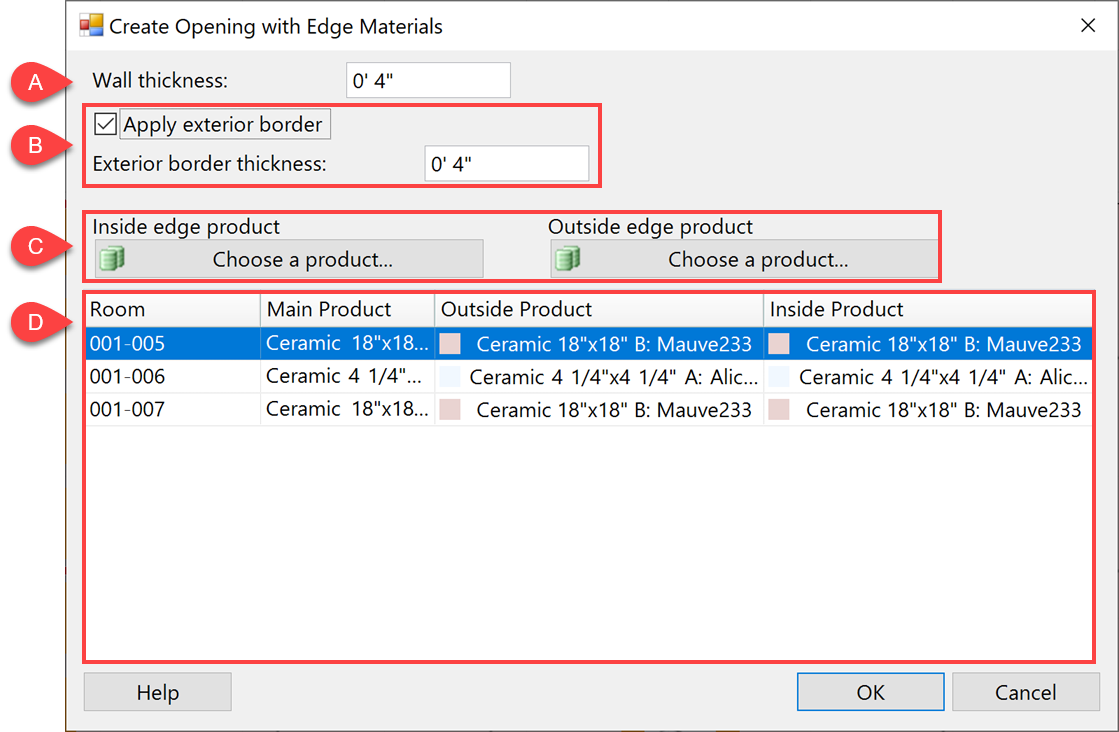The image size is (1119, 732).
Task: Click database icon on Outside edge product button
Action: 567,258
